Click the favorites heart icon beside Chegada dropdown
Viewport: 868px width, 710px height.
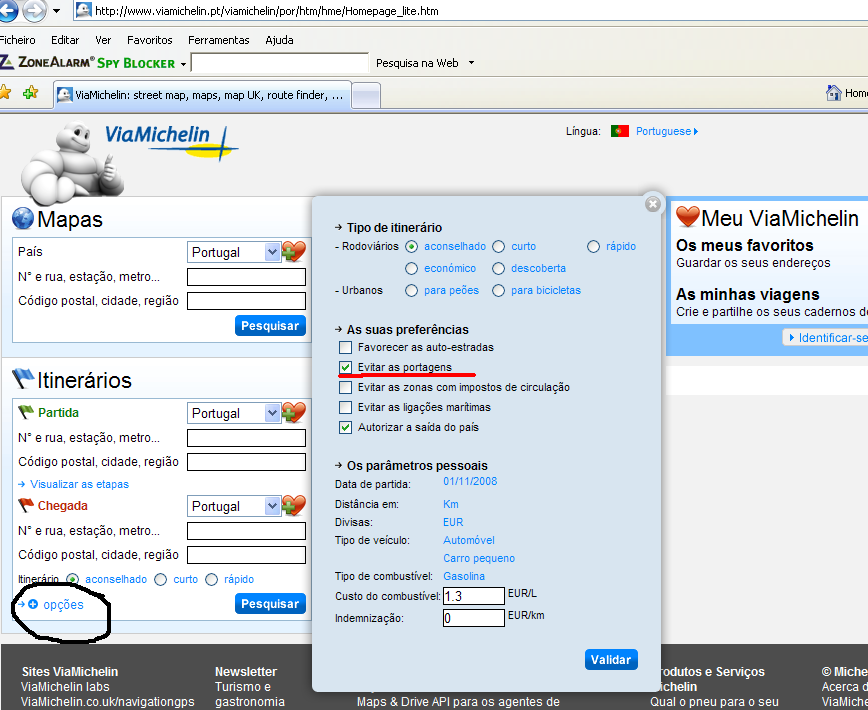pos(294,506)
